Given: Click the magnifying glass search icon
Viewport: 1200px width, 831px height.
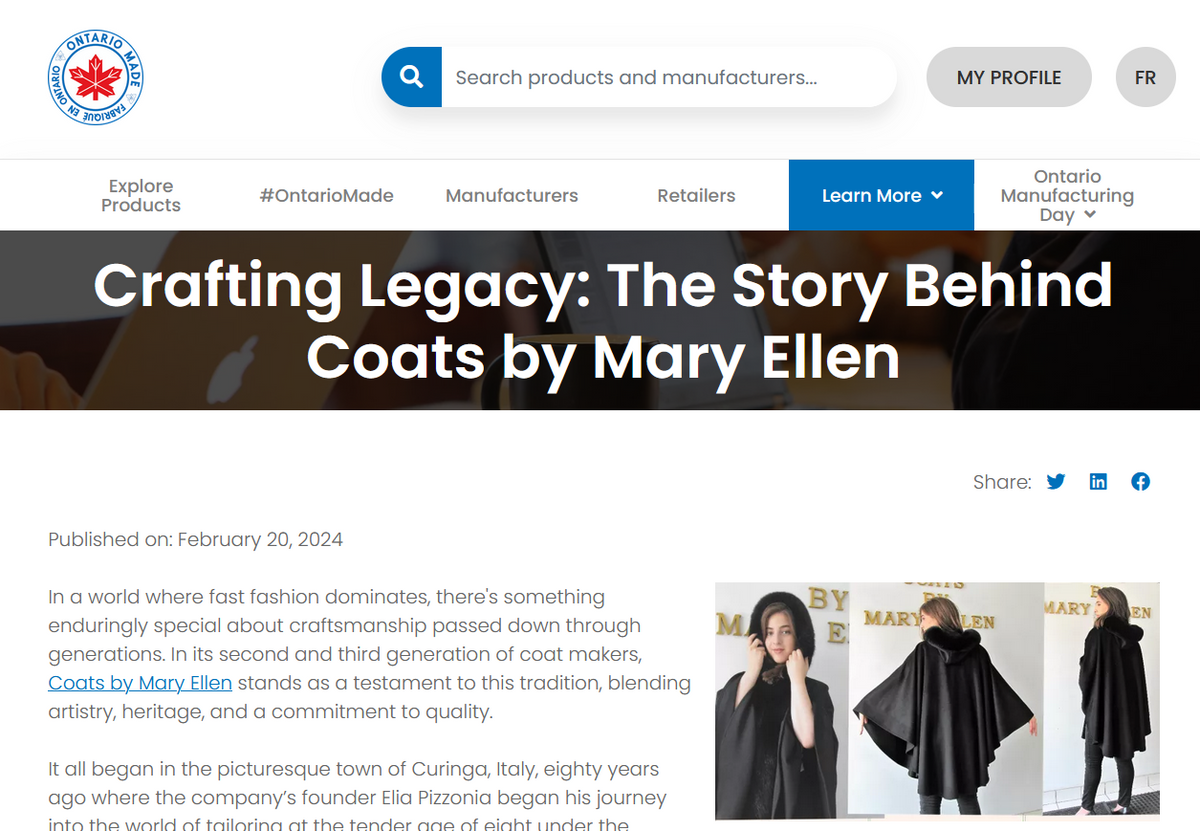Looking at the screenshot, I should click(x=411, y=76).
